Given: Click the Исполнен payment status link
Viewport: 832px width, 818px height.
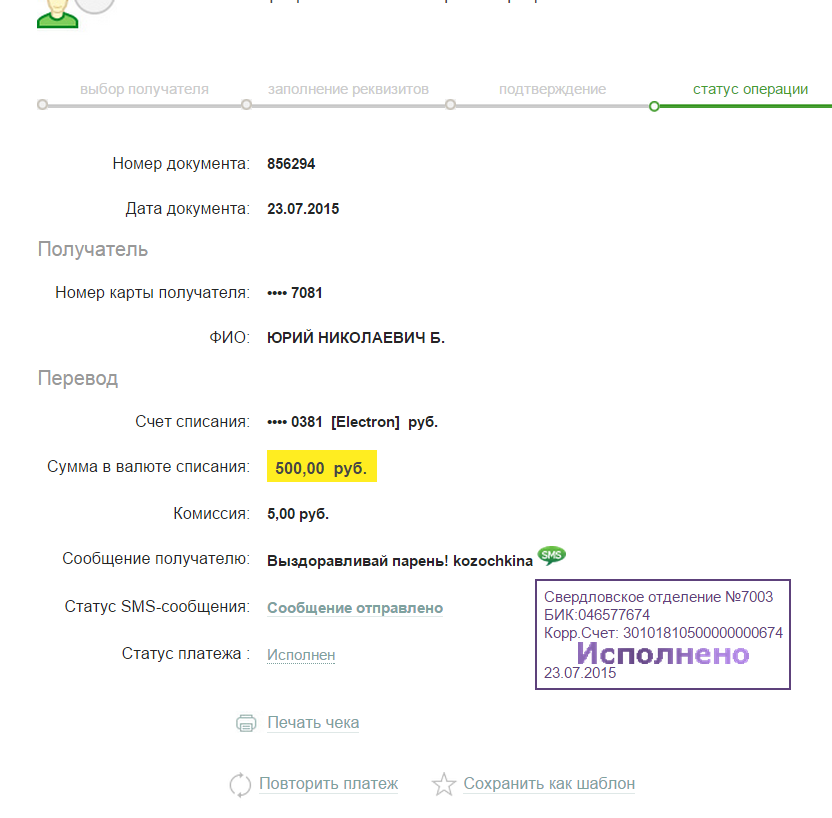Looking at the screenshot, I should tap(301, 655).
